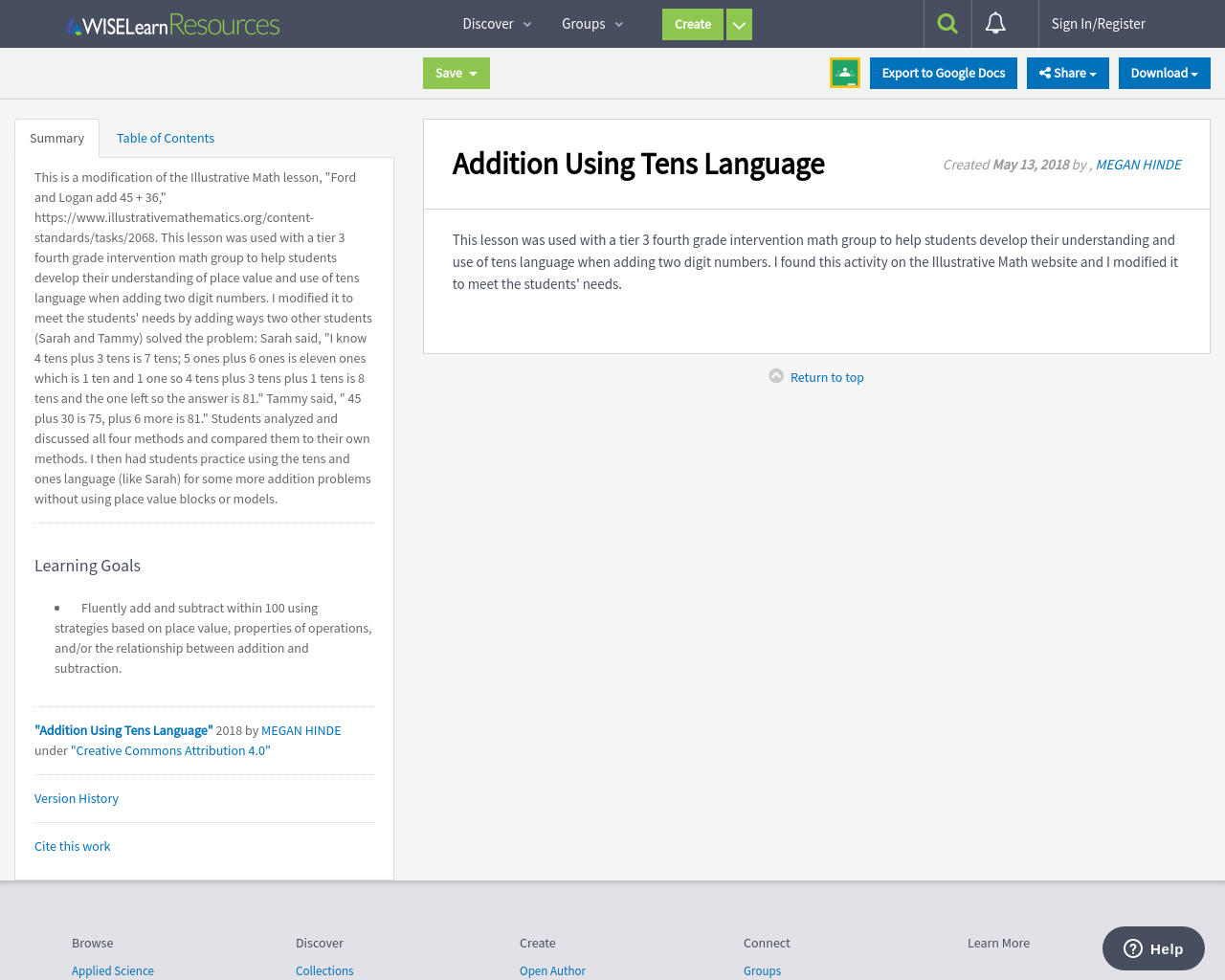Open Share options
Image resolution: width=1225 pixels, height=980 pixels.
(1067, 73)
